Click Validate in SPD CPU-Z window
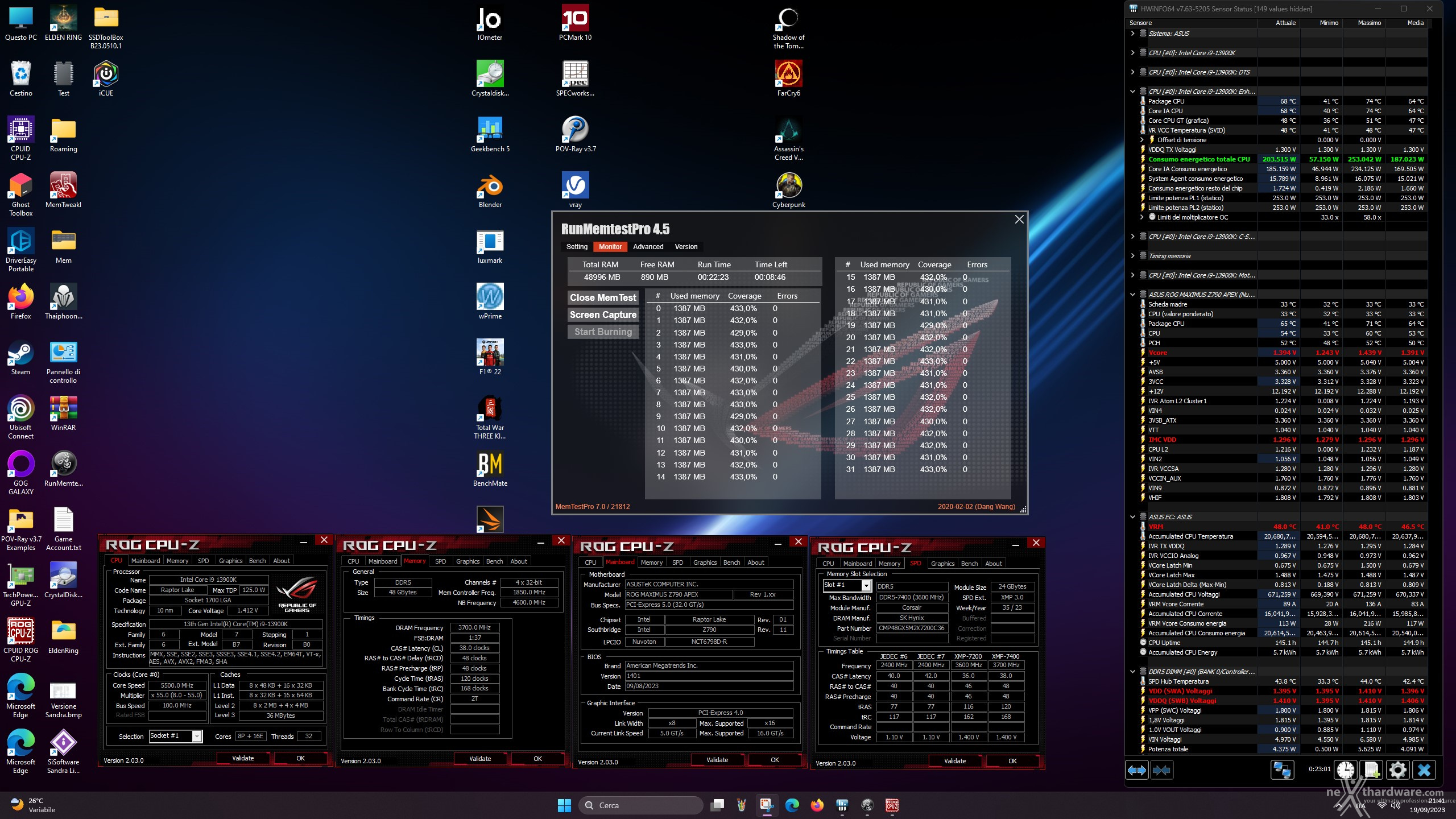Viewport: 1456px width, 819px height. (x=955, y=761)
